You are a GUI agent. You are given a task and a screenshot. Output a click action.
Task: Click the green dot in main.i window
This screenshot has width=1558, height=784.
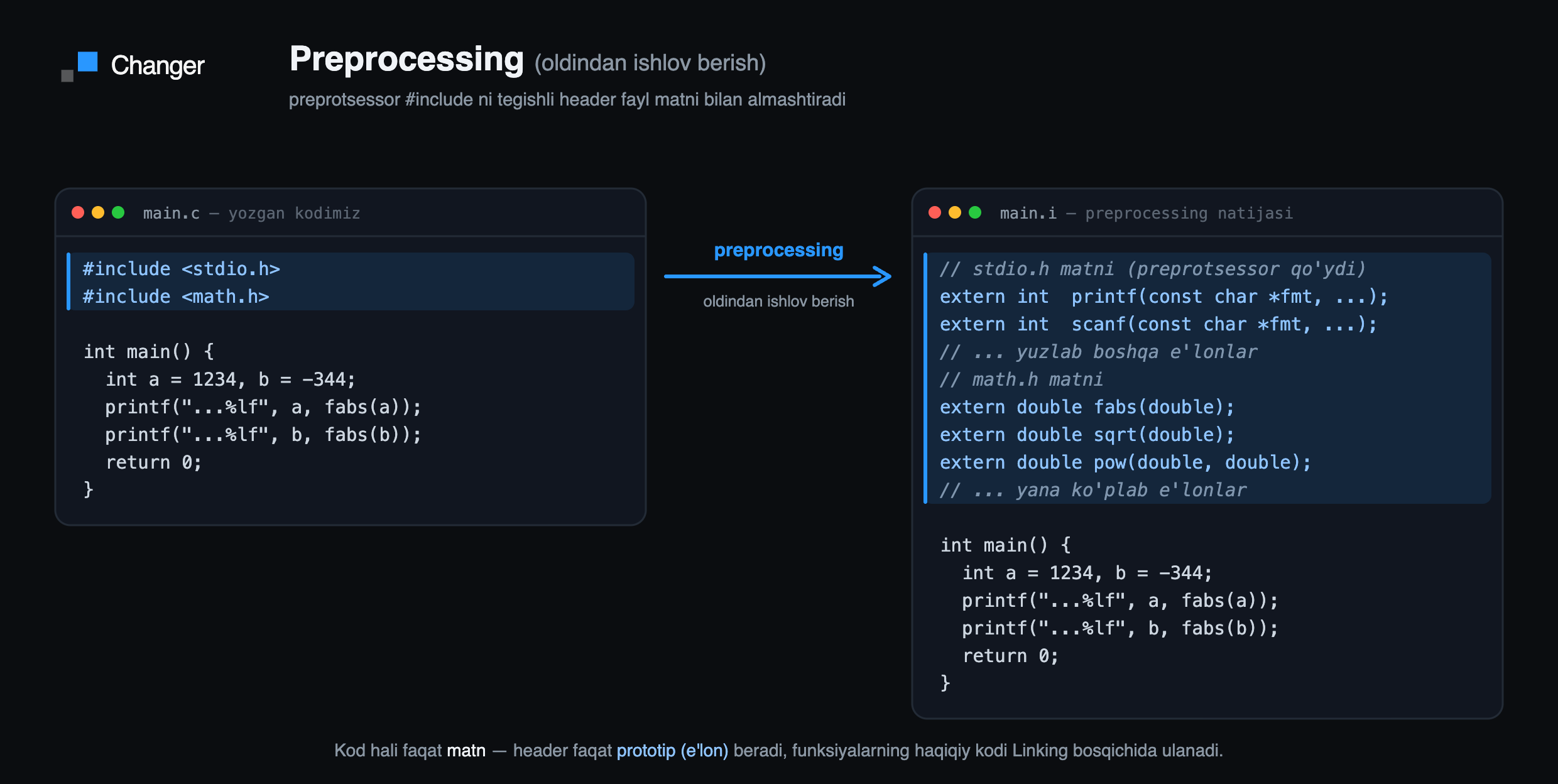[x=975, y=212]
